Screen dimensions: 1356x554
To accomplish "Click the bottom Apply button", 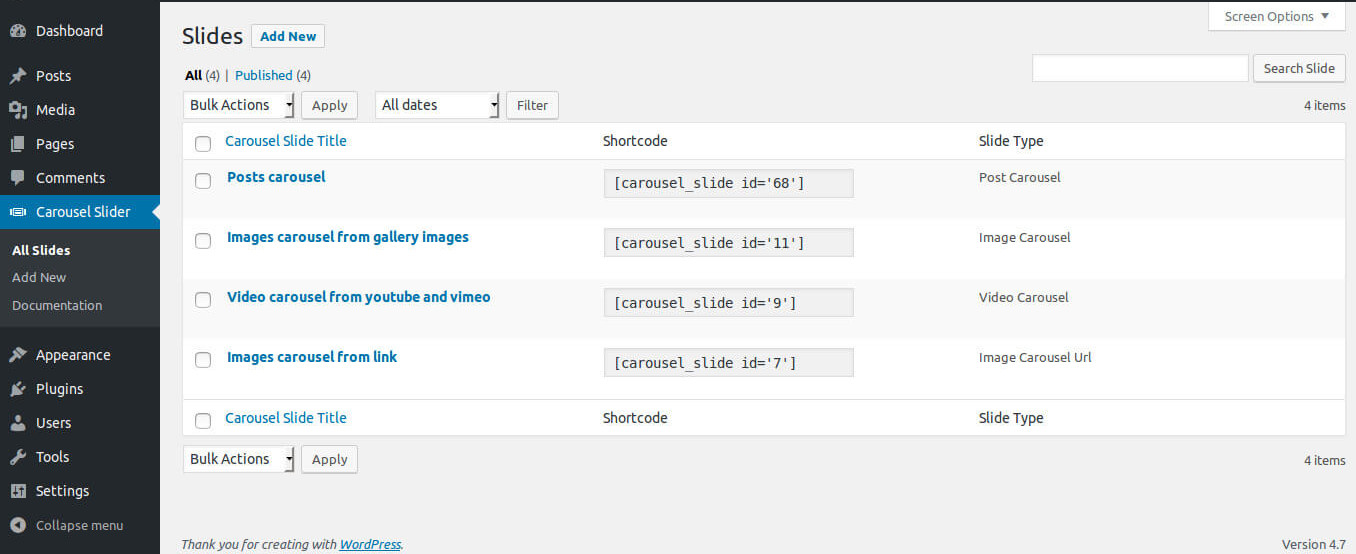I will 329,459.
